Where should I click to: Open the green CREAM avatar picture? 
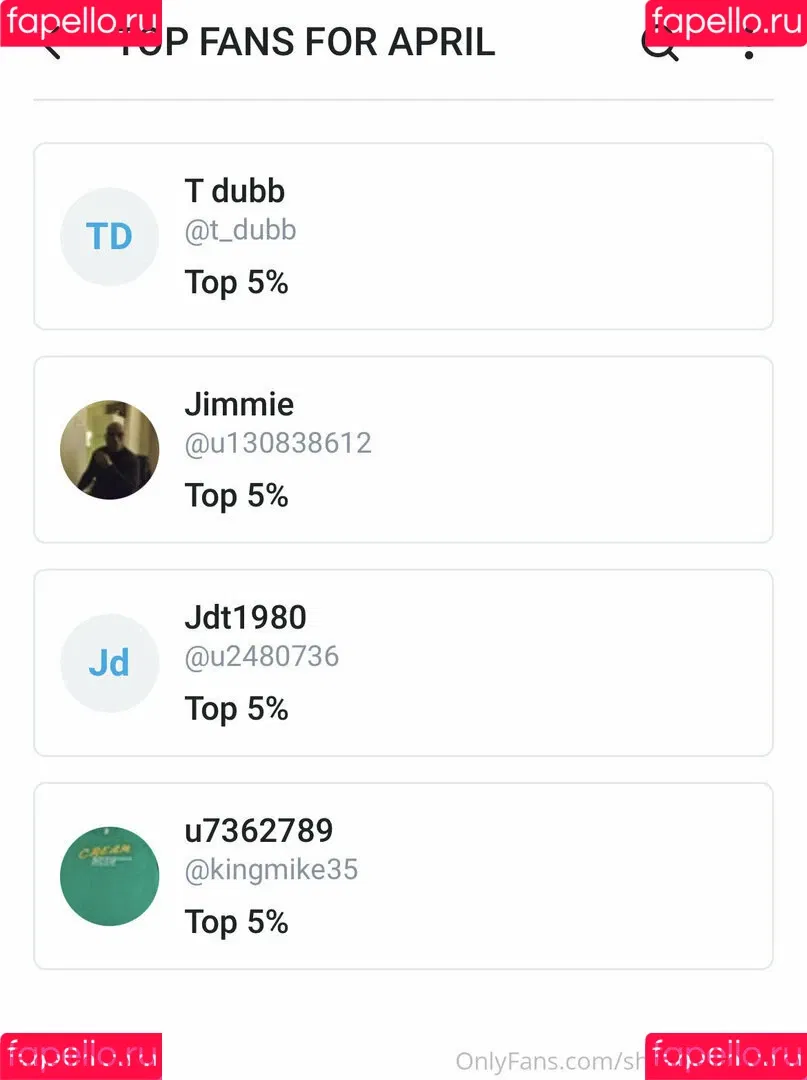109,875
